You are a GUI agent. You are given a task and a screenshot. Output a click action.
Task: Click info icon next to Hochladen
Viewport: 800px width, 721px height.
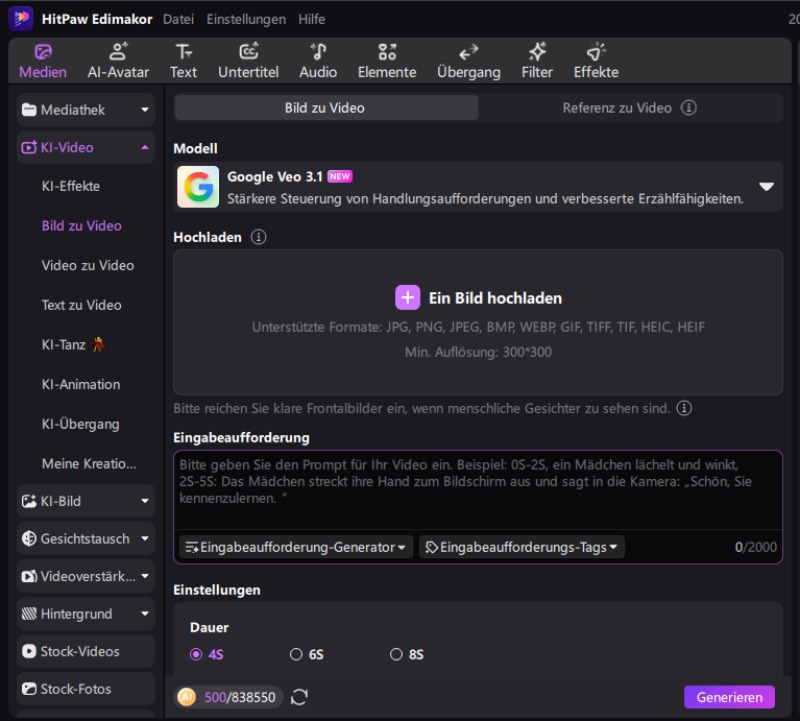coord(259,237)
